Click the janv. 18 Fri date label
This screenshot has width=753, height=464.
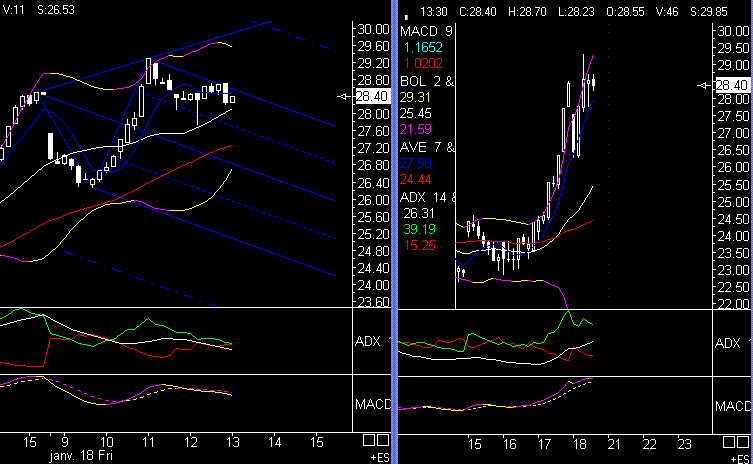coord(81,455)
